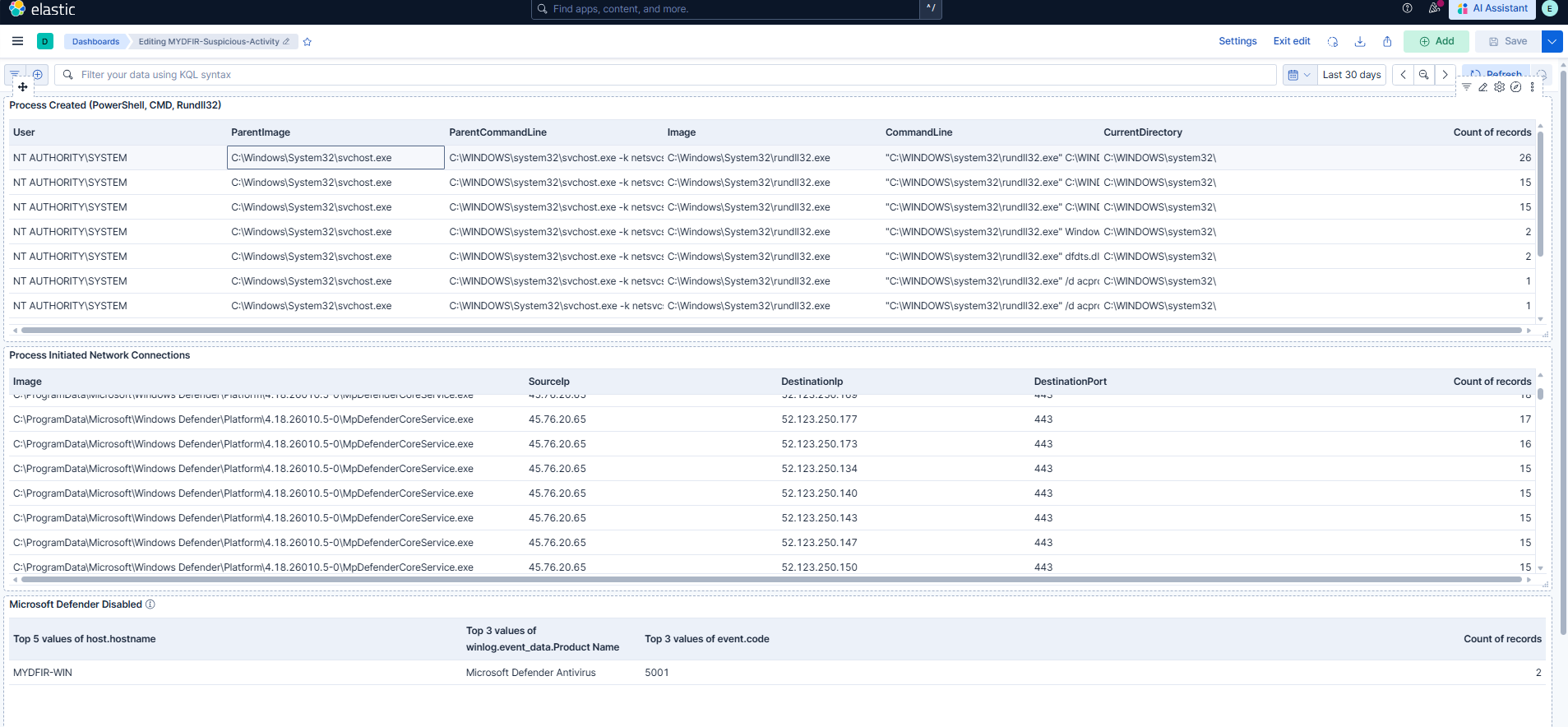1568x727 pixels.
Task: Open the panel settings gear icon
Action: [1499, 87]
